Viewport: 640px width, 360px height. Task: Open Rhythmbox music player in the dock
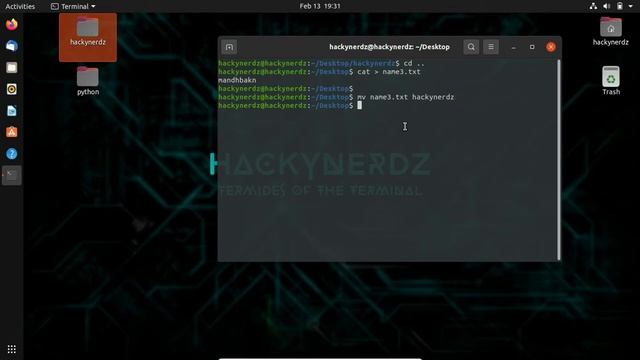pyautogui.click(x=12, y=89)
